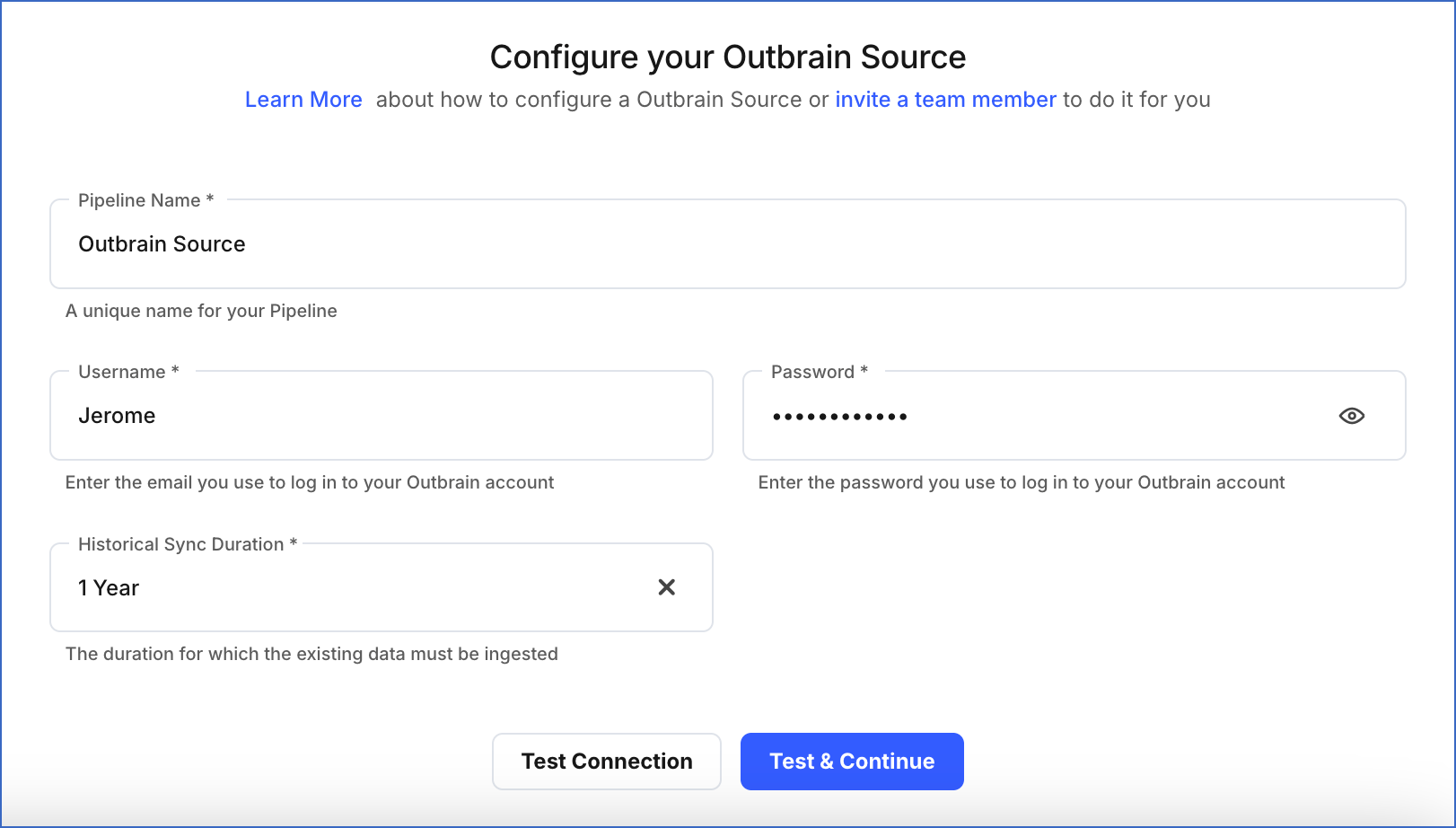Open the Learn More documentation link
The image size is (1456, 828).
(x=303, y=100)
